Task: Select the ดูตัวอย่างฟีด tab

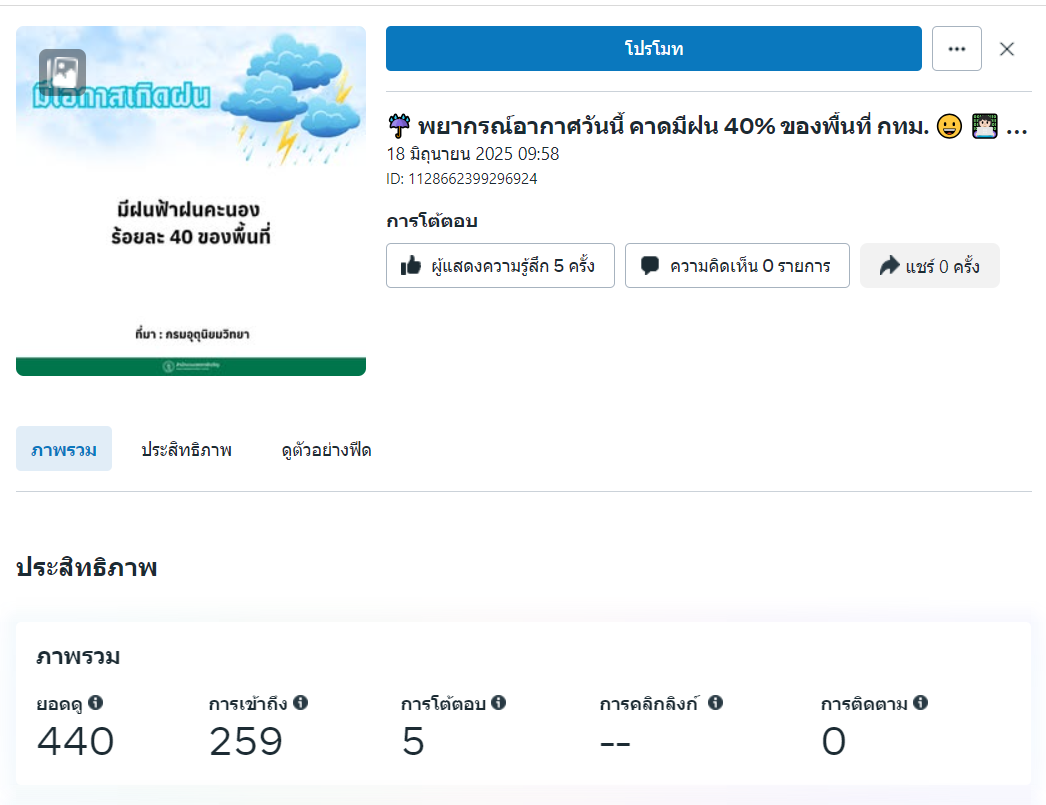Action: click(x=326, y=450)
